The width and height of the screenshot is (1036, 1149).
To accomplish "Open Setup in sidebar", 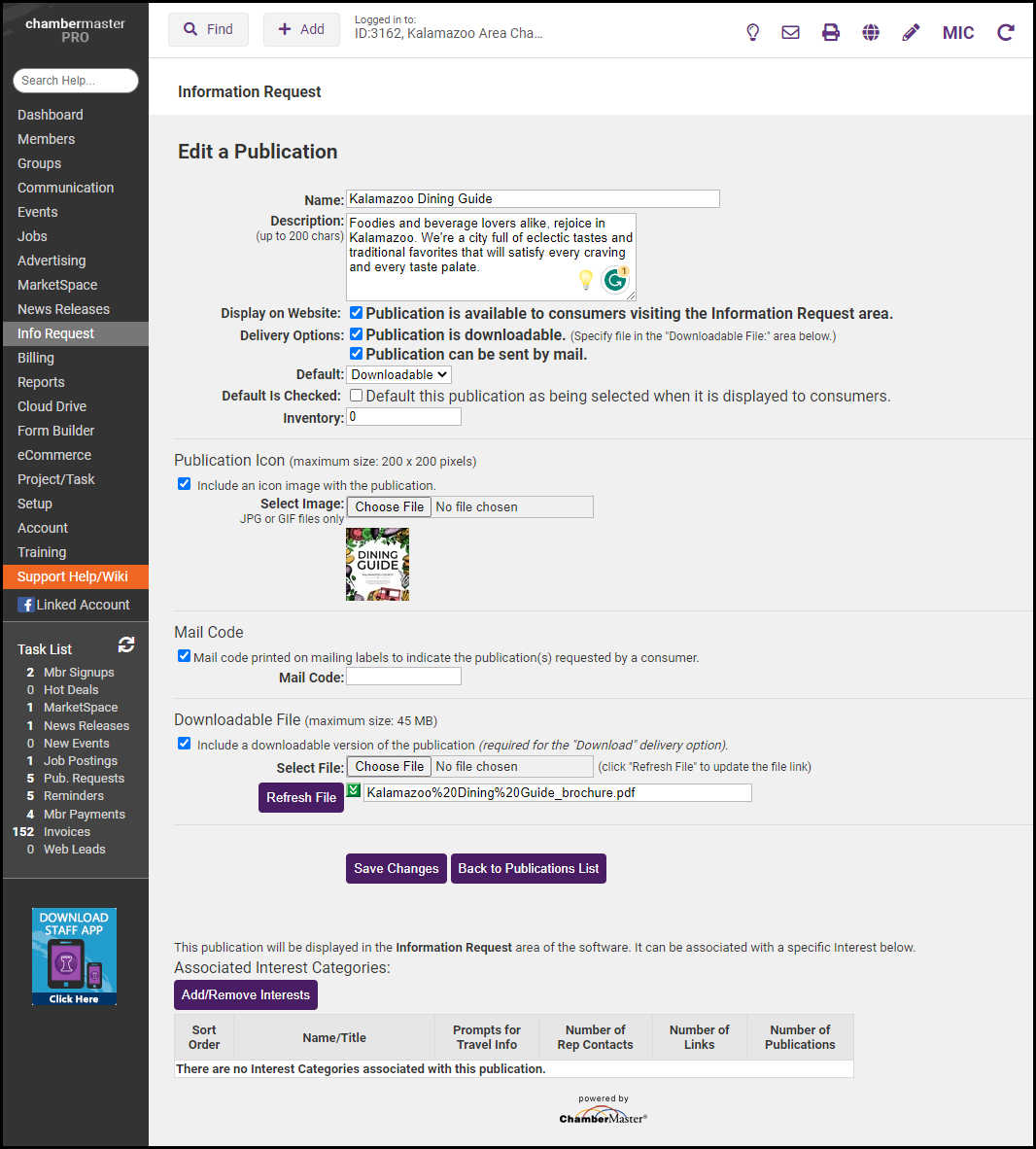I will coord(34,504).
